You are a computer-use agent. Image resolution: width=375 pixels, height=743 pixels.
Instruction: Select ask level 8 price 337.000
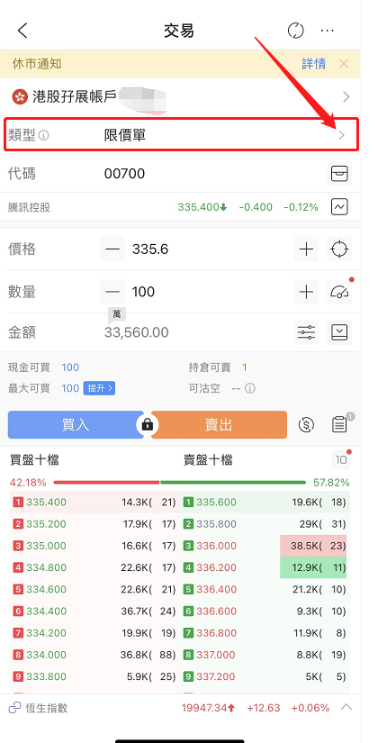pyautogui.click(x=216, y=655)
